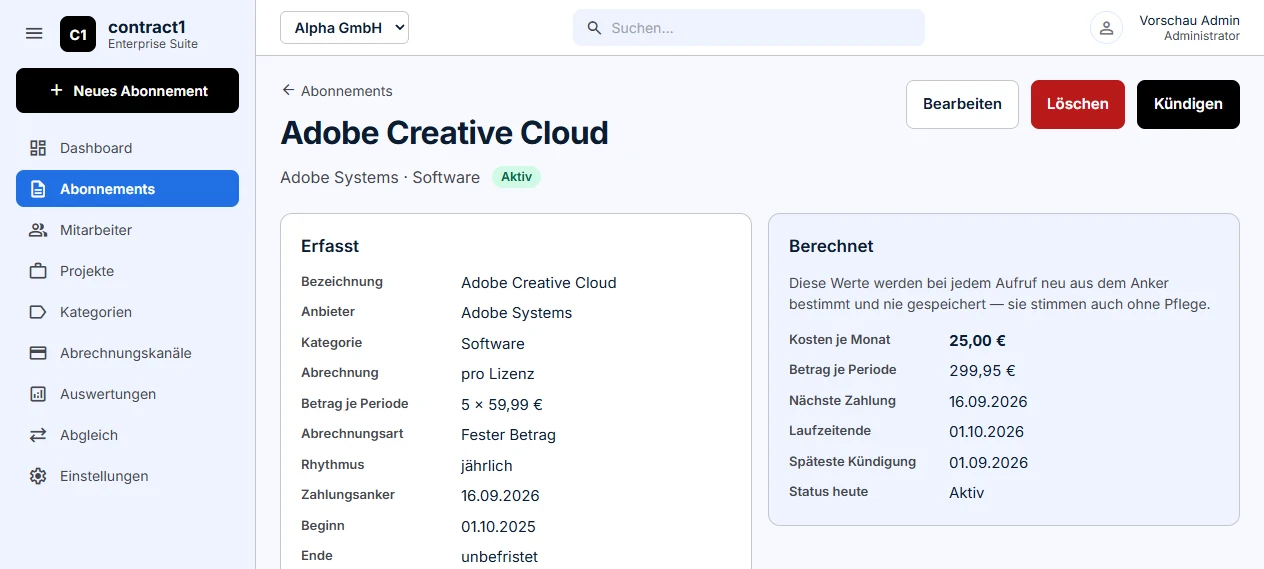Click the red Löschen button
Viewport: 1264px width, 569px height.
pyautogui.click(x=1078, y=104)
